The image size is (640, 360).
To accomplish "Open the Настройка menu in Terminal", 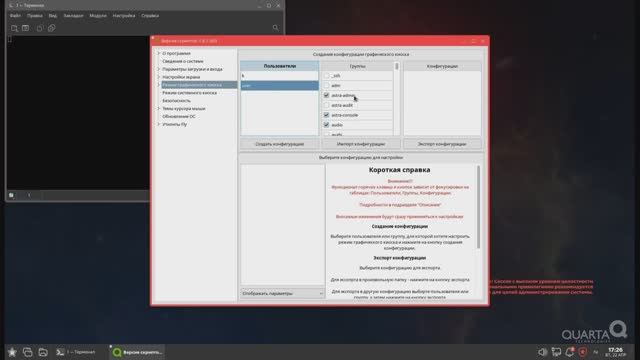I will [x=124, y=16].
